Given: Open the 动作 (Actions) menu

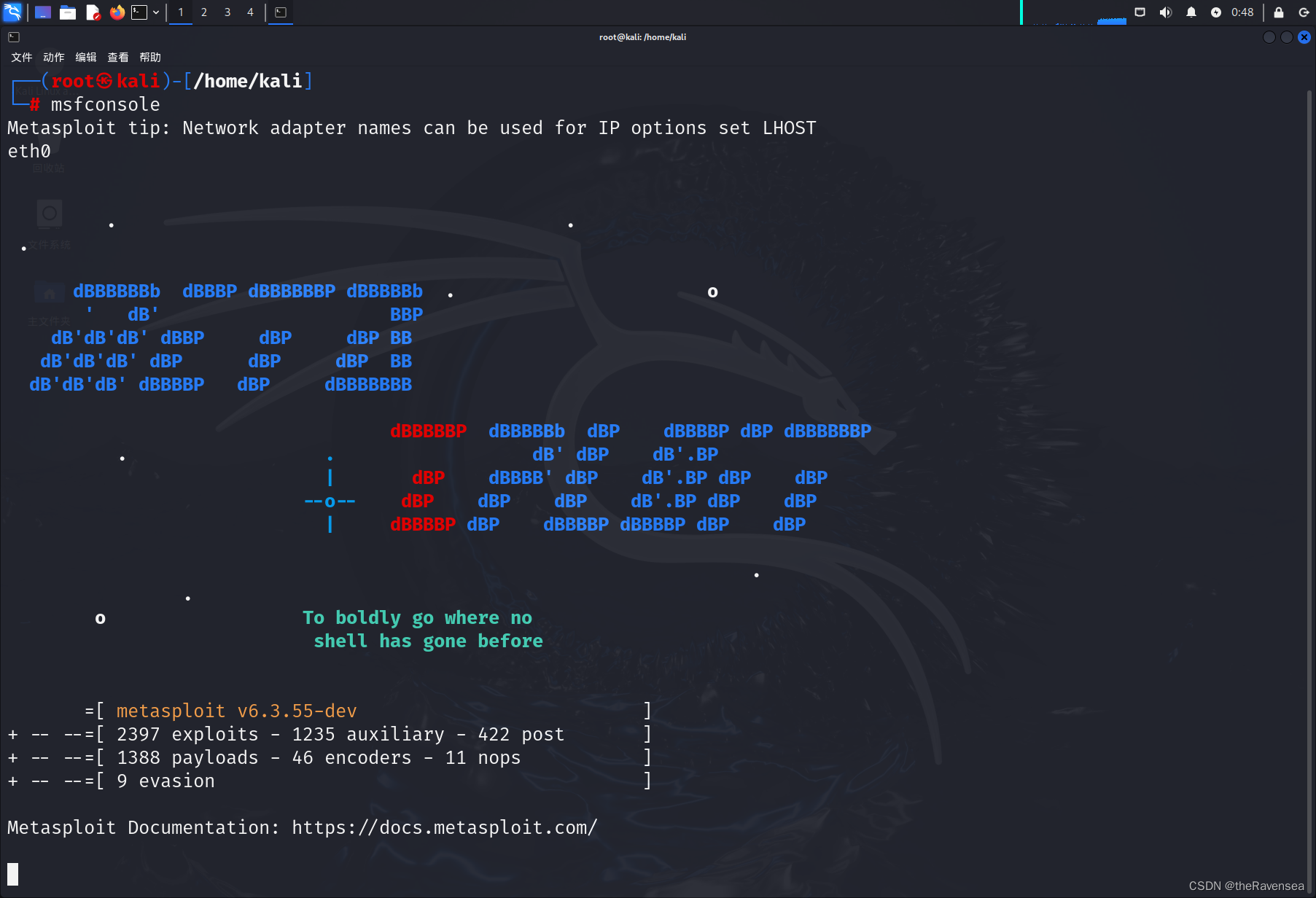Looking at the screenshot, I should click(53, 57).
